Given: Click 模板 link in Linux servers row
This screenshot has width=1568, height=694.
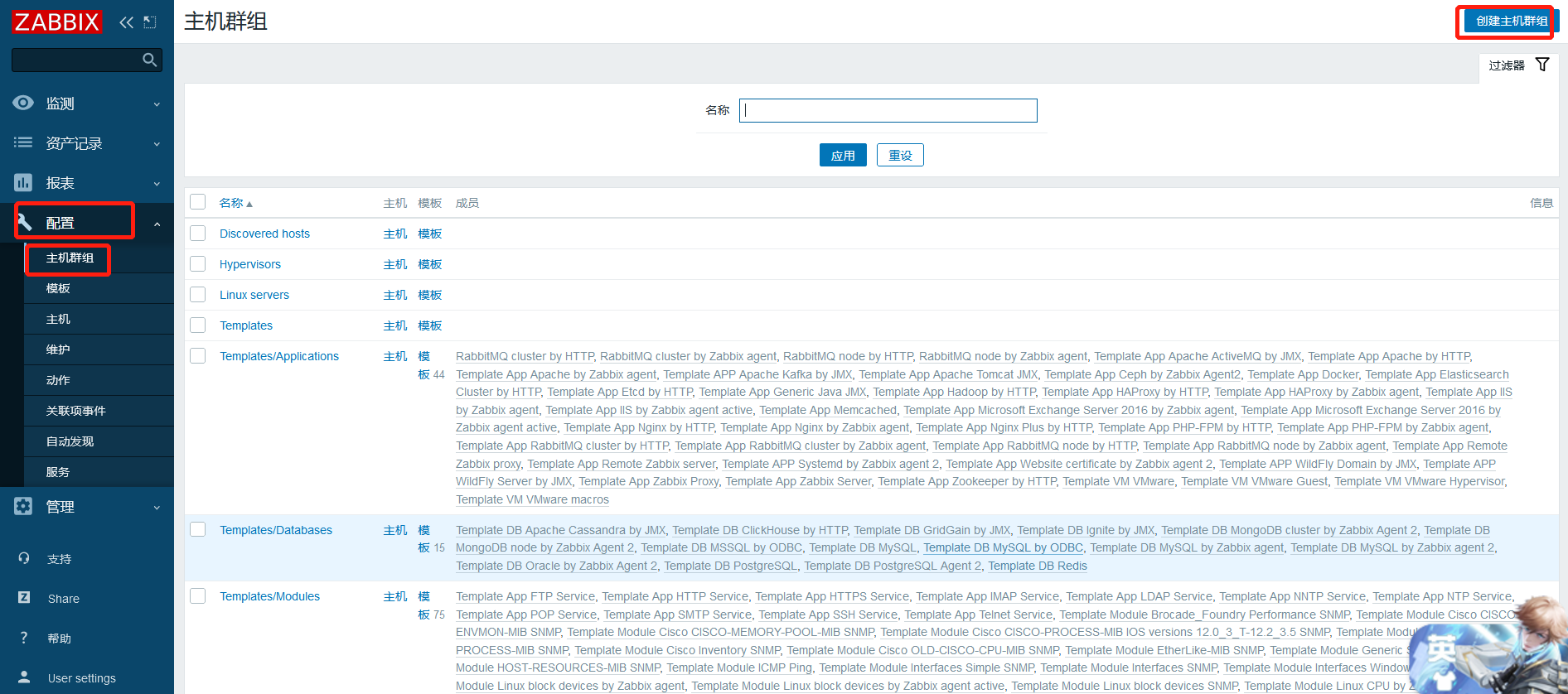Looking at the screenshot, I should 430,295.
